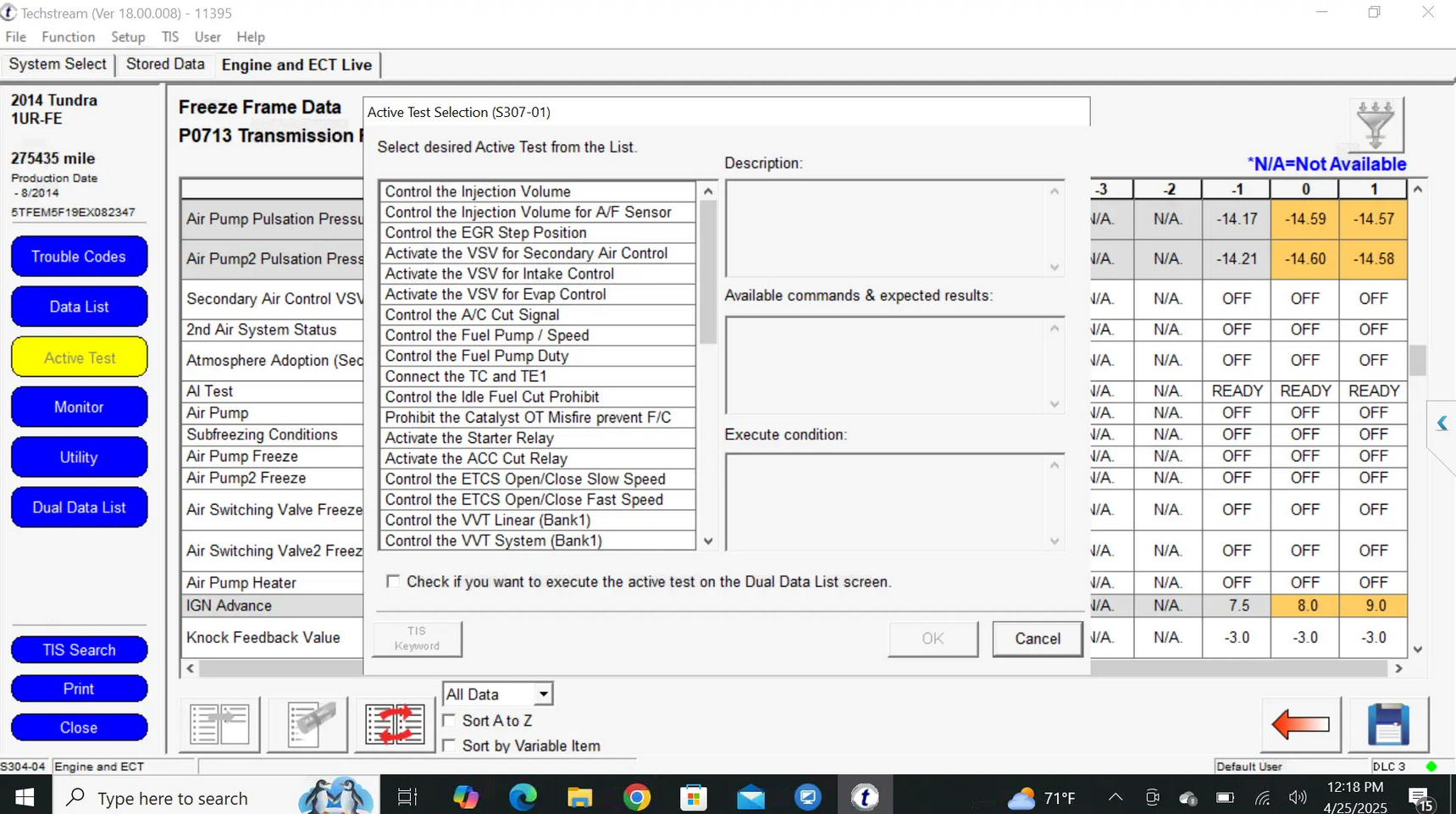Viewport: 1456px width, 814px height.
Task: Switch to the Stored Data tab
Action: coord(165,64)
